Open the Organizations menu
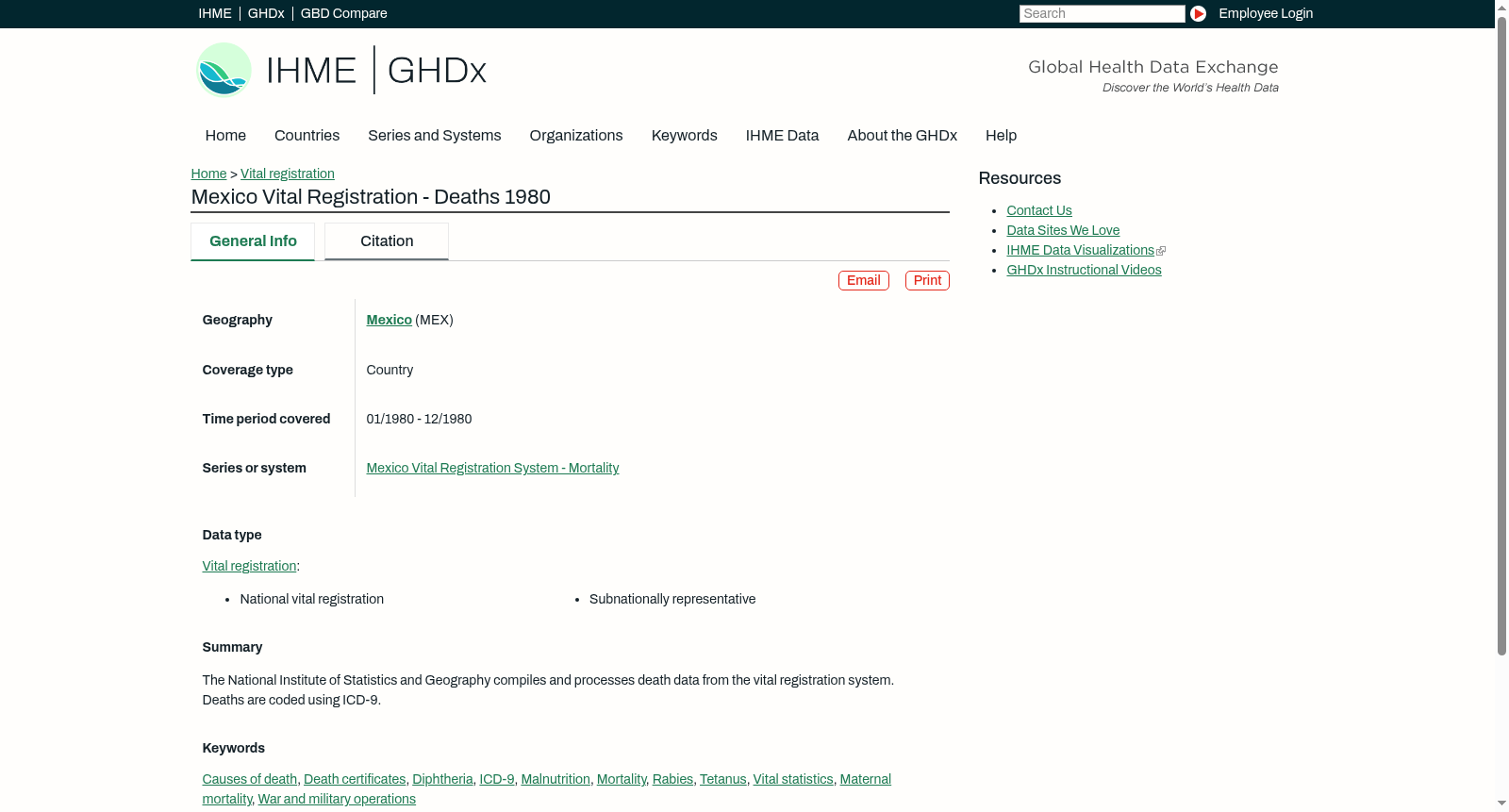This screenshot has width=1509, height=812. tap(576, 136)
